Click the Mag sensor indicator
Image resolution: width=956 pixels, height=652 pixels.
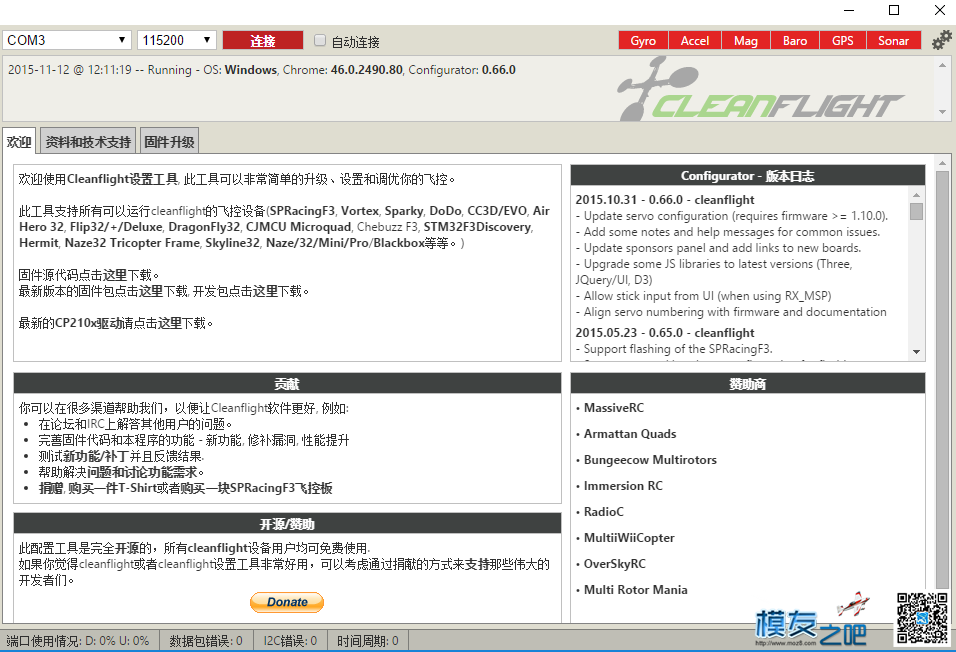(746, 40)
